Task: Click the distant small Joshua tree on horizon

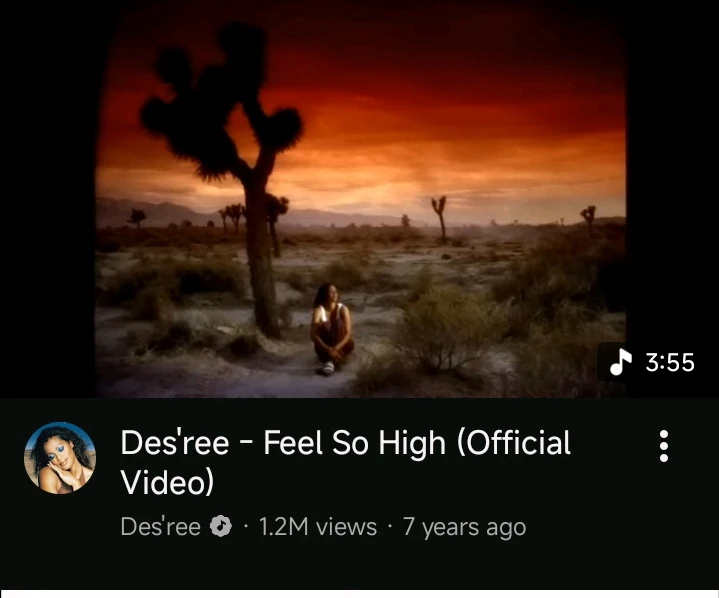Action: pos(440,218)
